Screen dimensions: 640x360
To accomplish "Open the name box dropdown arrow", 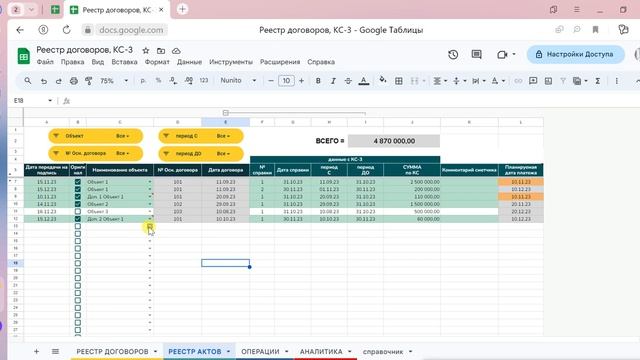I will click(50, 100).
